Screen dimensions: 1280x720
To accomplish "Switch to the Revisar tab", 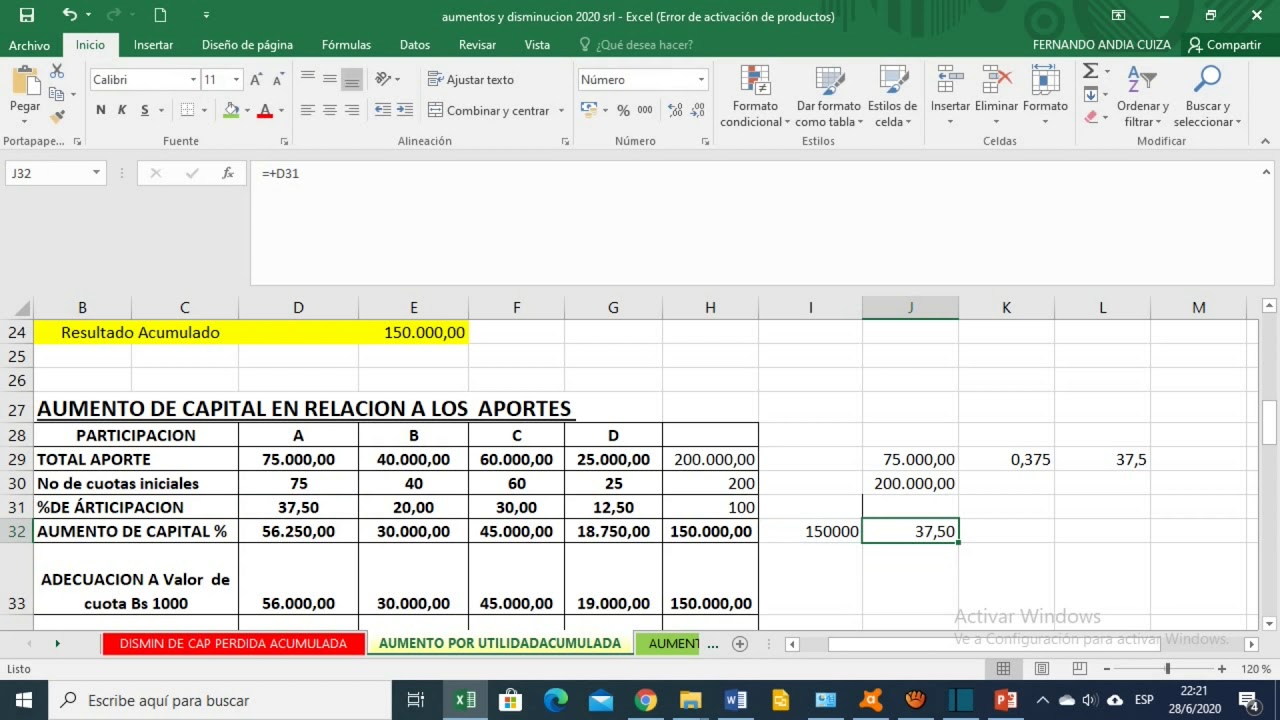I will point(477,45).
